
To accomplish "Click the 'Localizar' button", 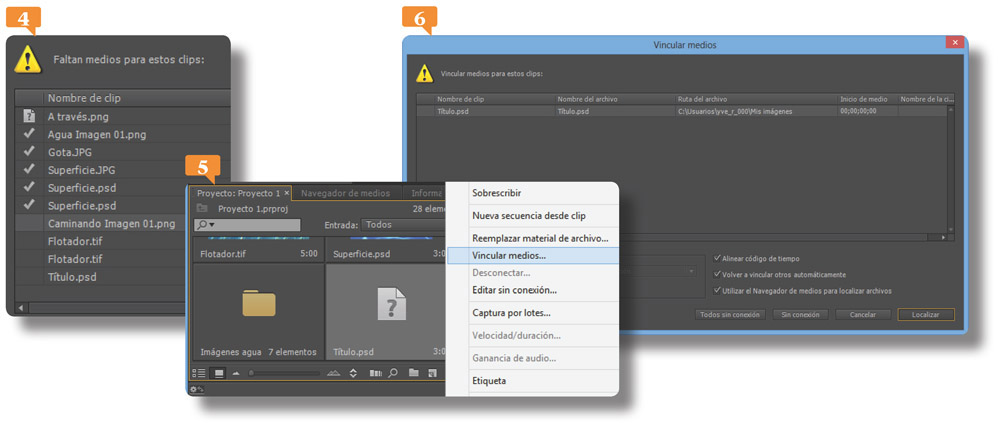I will [925, 314].
